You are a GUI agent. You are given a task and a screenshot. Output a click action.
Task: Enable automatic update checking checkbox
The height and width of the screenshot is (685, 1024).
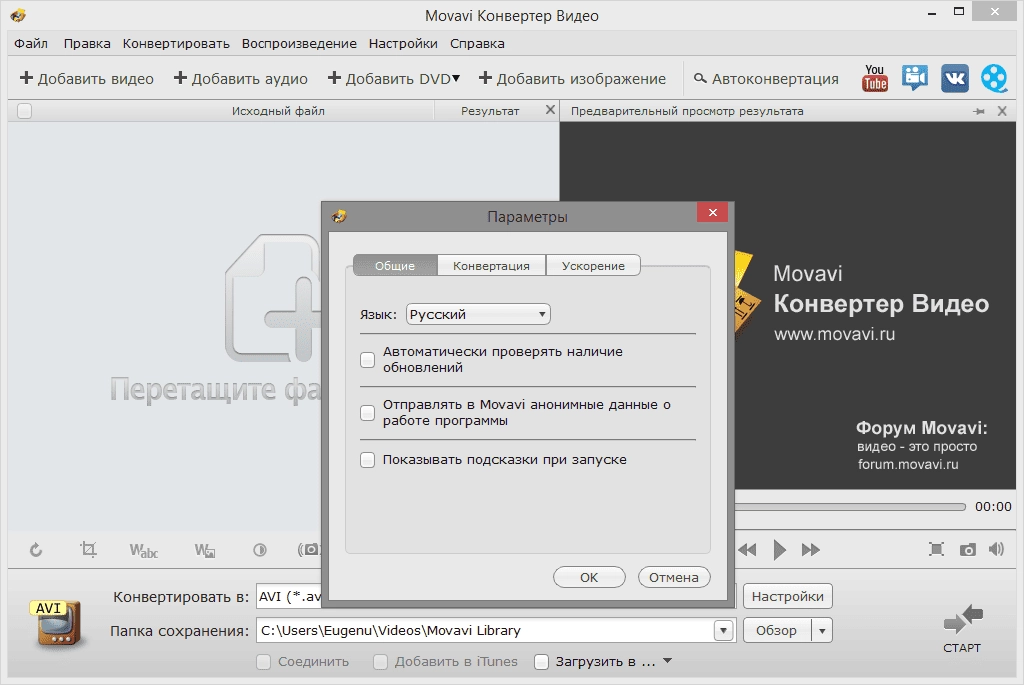click(368, 360)
